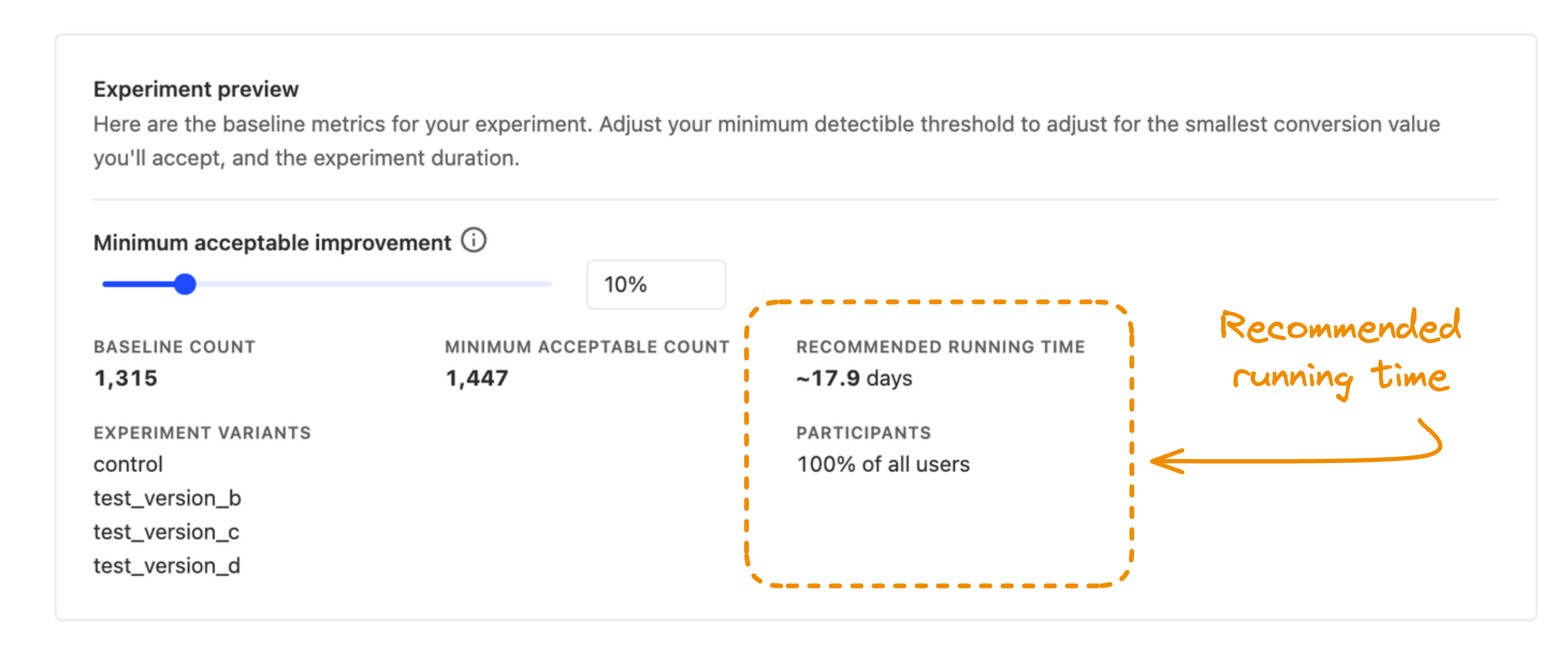1568x665 pixels.
Task: Click the Recommended Running Time label
Action: point(940,346)
